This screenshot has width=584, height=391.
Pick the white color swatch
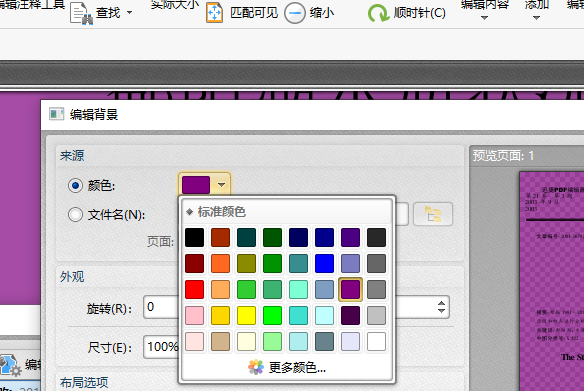376,341
